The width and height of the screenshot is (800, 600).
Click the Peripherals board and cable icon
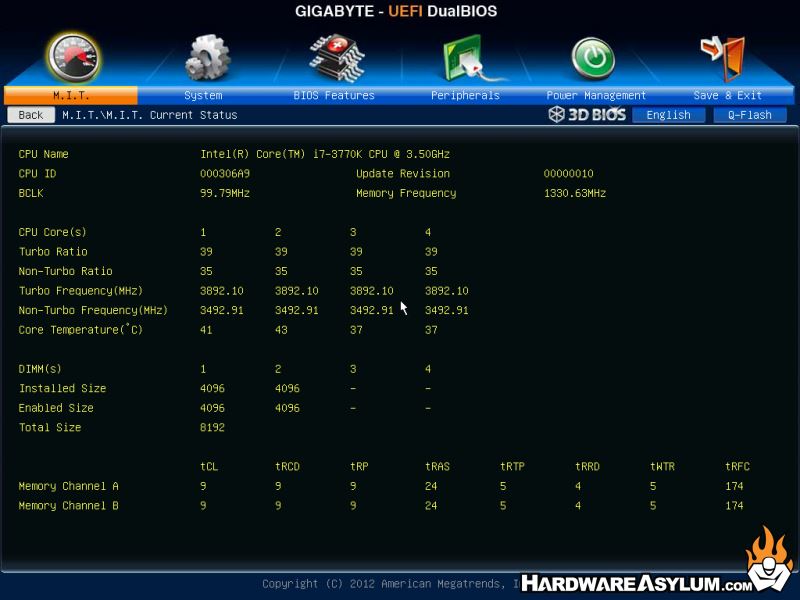(x=472, y=58)
